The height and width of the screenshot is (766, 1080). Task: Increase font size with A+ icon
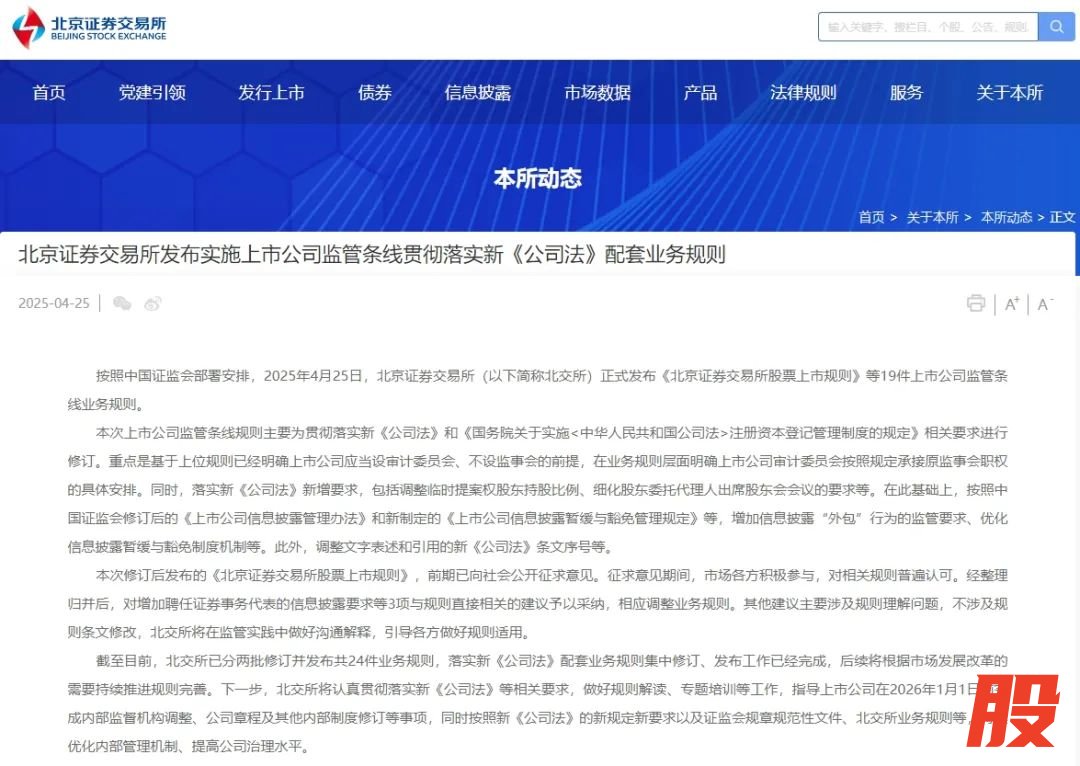tap(1012, 304)
